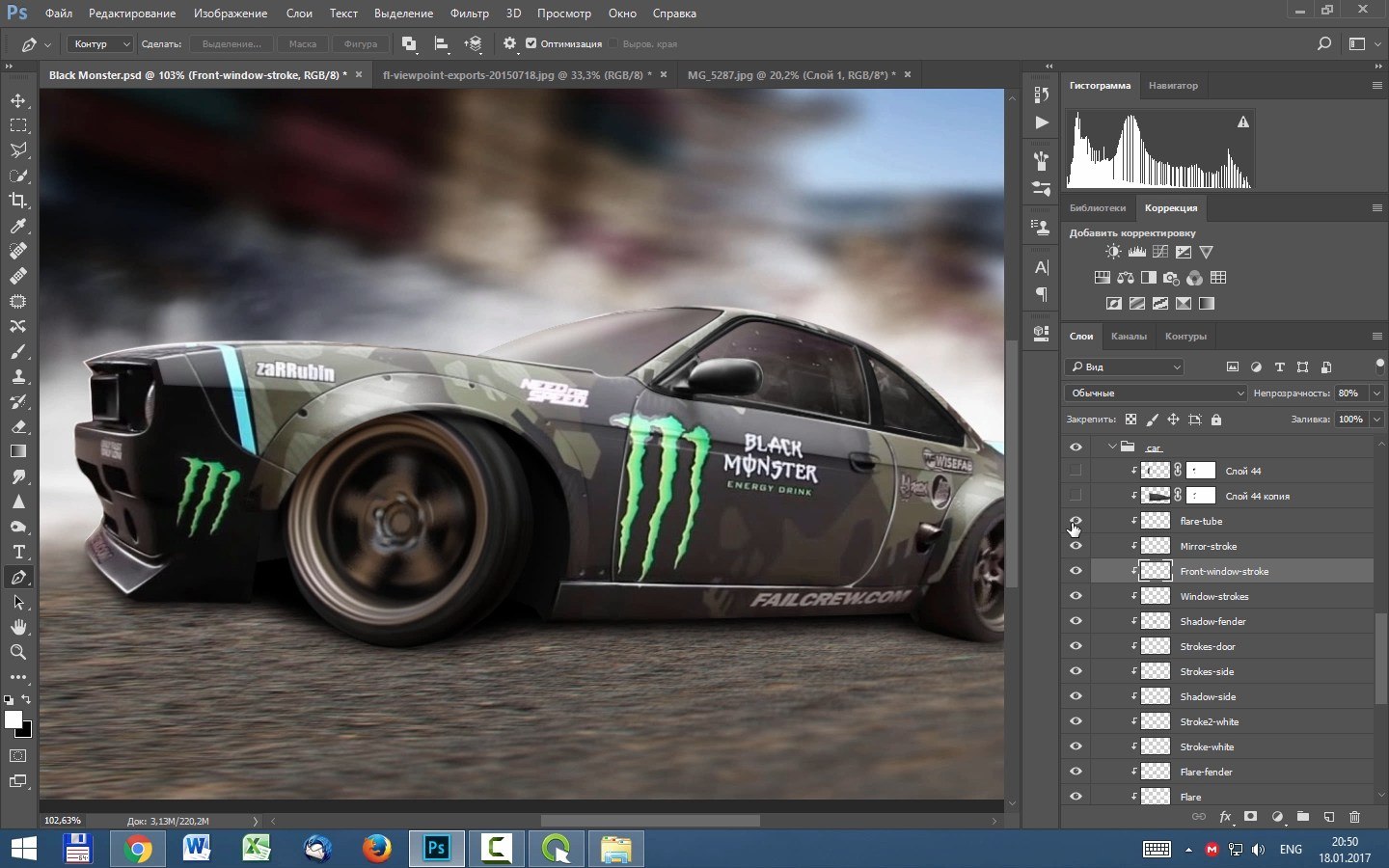
Task: Hide the Window-strokes layer
Action: click(1076, 596)
